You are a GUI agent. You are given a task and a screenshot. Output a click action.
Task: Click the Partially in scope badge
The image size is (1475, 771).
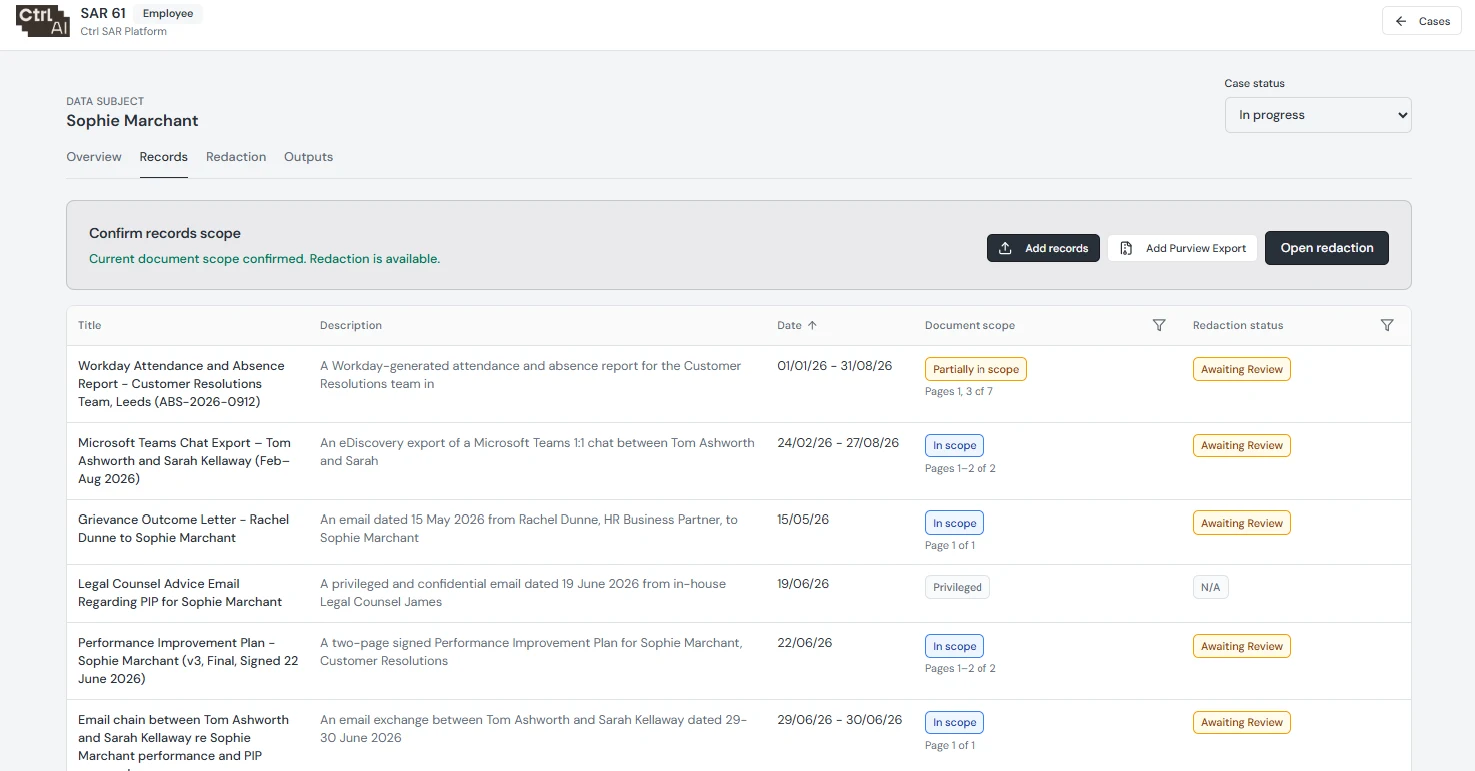click(x=976, y=369)
